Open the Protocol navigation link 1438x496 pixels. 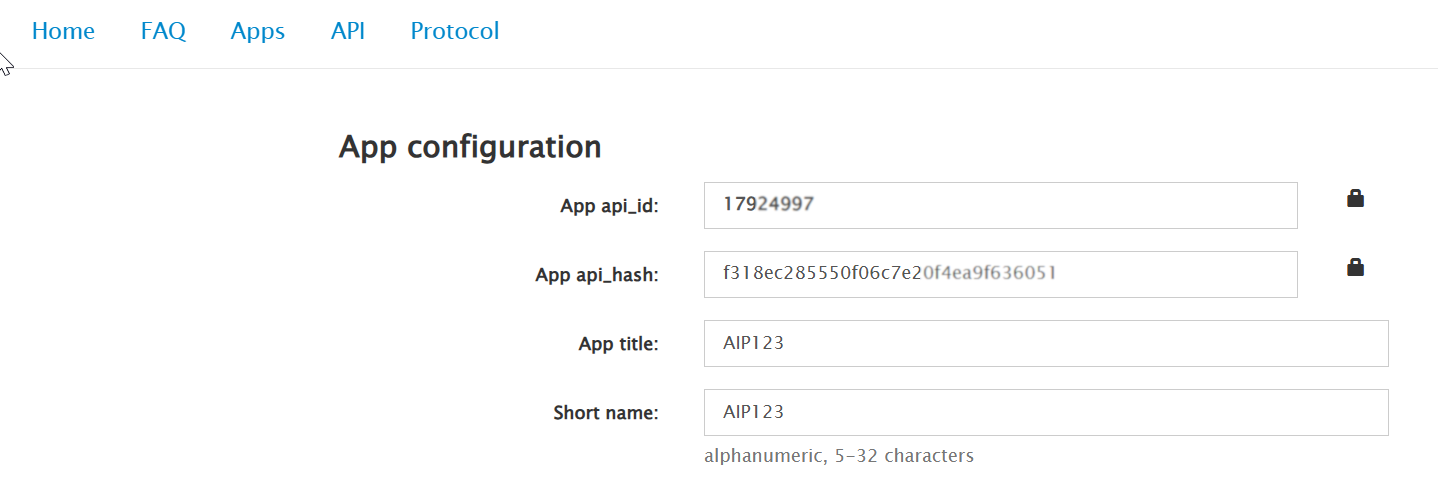(x=455, y=31)
